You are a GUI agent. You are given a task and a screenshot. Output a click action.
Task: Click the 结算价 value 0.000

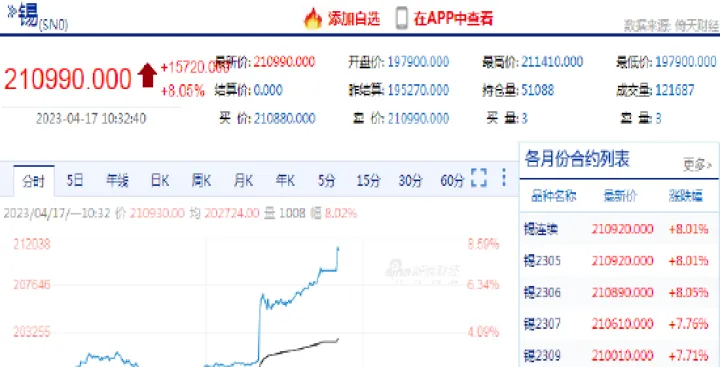point(268,90)
